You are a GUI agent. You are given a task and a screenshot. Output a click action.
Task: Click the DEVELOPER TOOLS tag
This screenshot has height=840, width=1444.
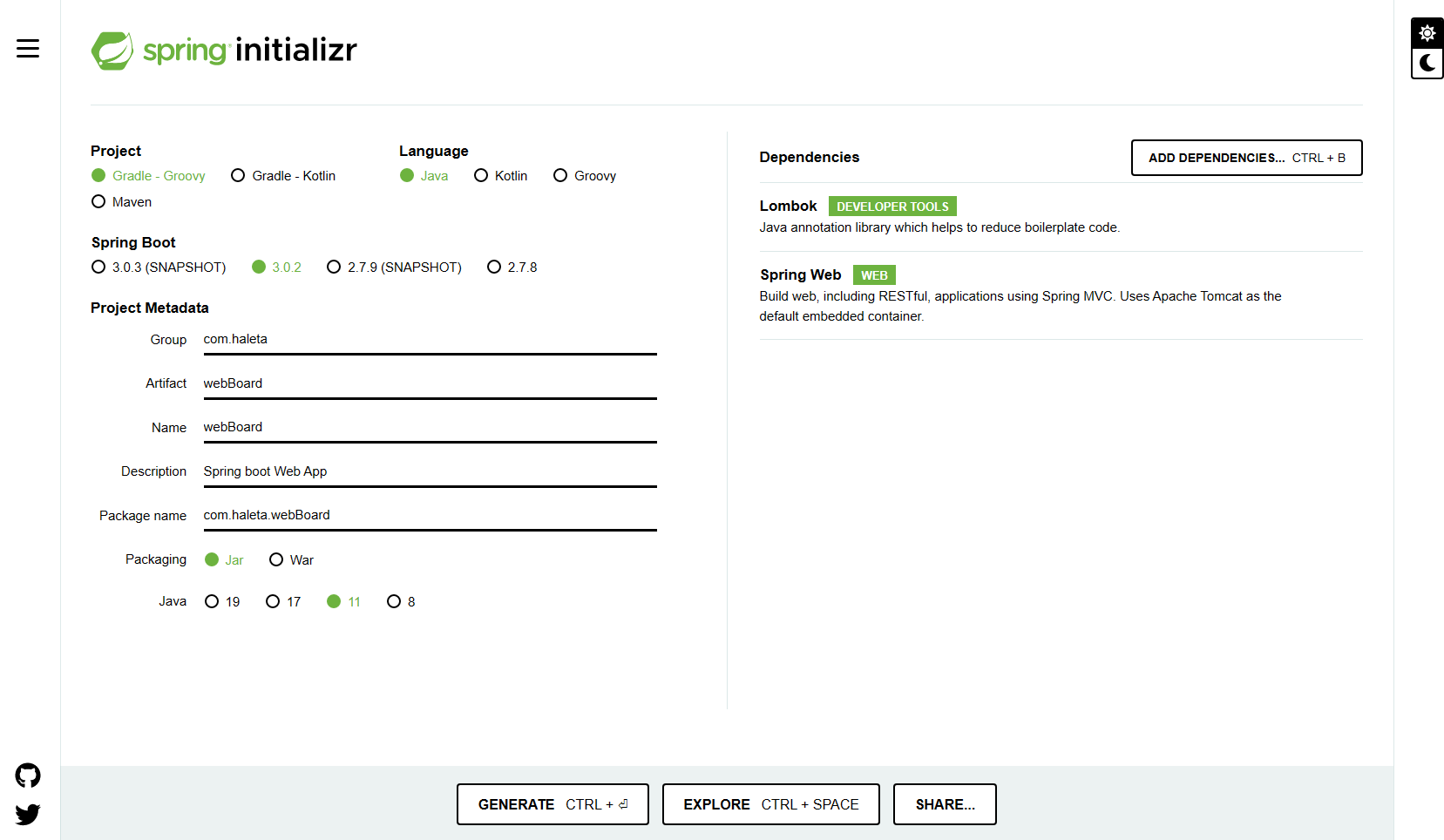tap(892, 207)
